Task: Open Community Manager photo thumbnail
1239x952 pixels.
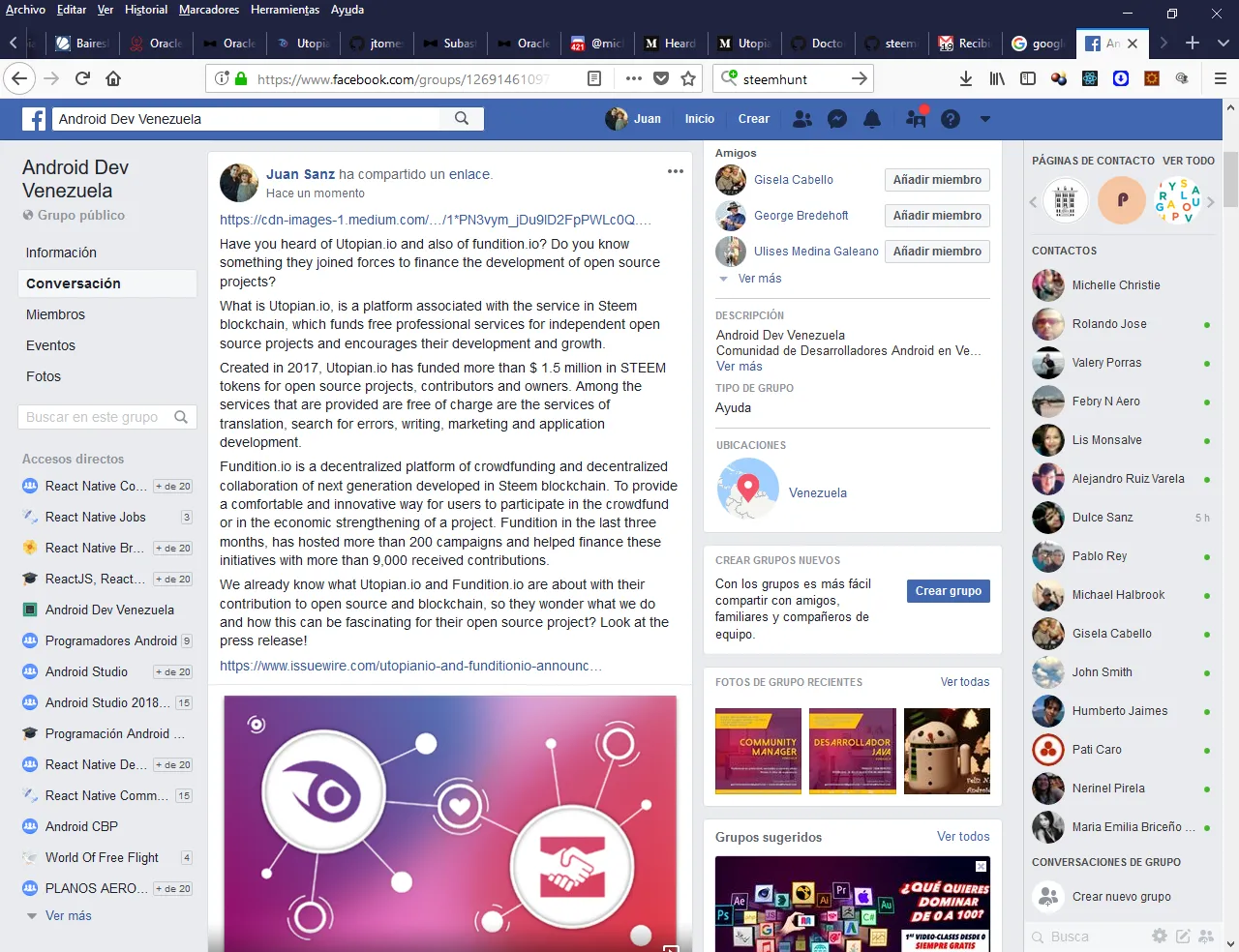Action: (x=758, y=751)
